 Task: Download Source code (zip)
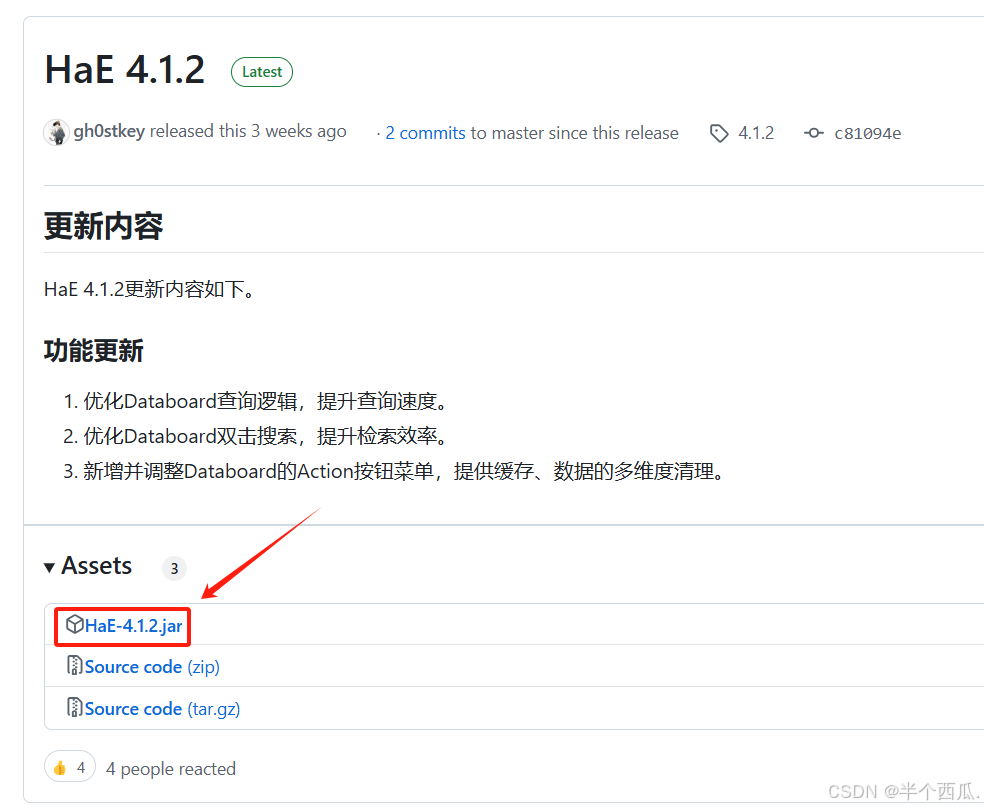[x=152, y=667]
